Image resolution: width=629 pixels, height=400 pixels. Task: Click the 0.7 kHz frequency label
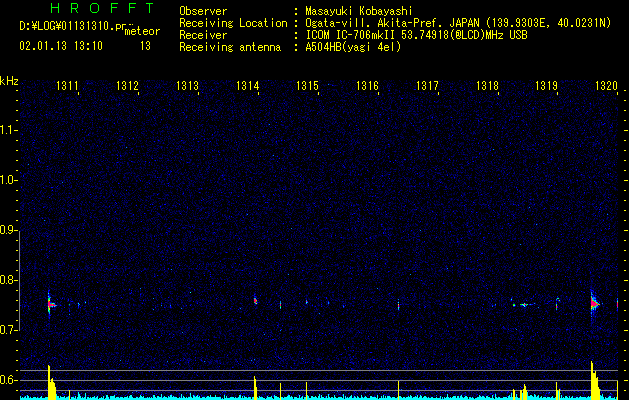point(9,330)
